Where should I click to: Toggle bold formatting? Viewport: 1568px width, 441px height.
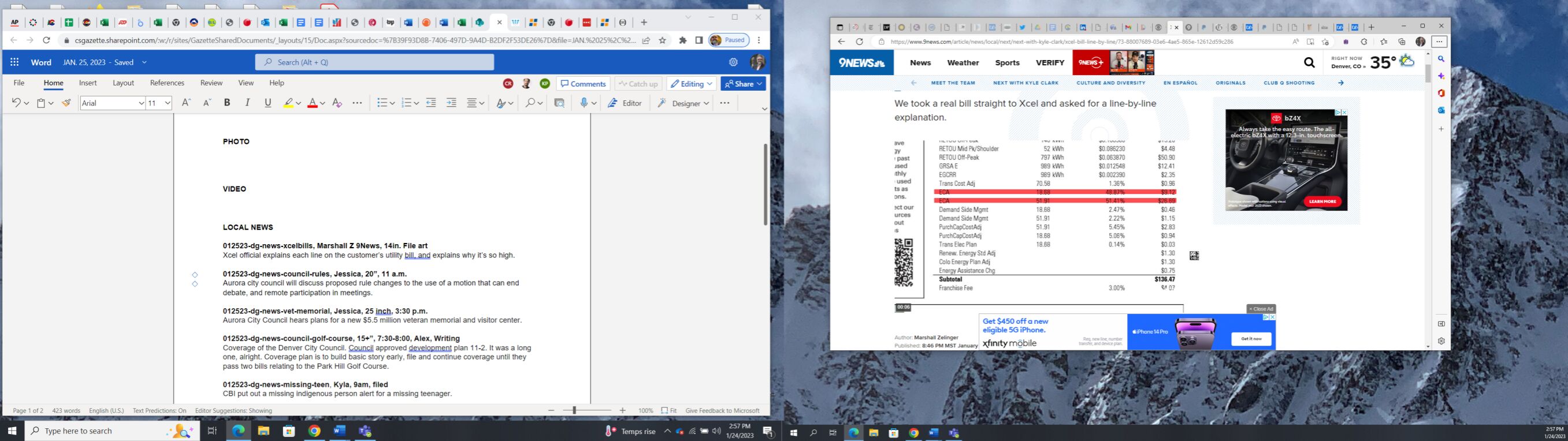coord(227,103)
